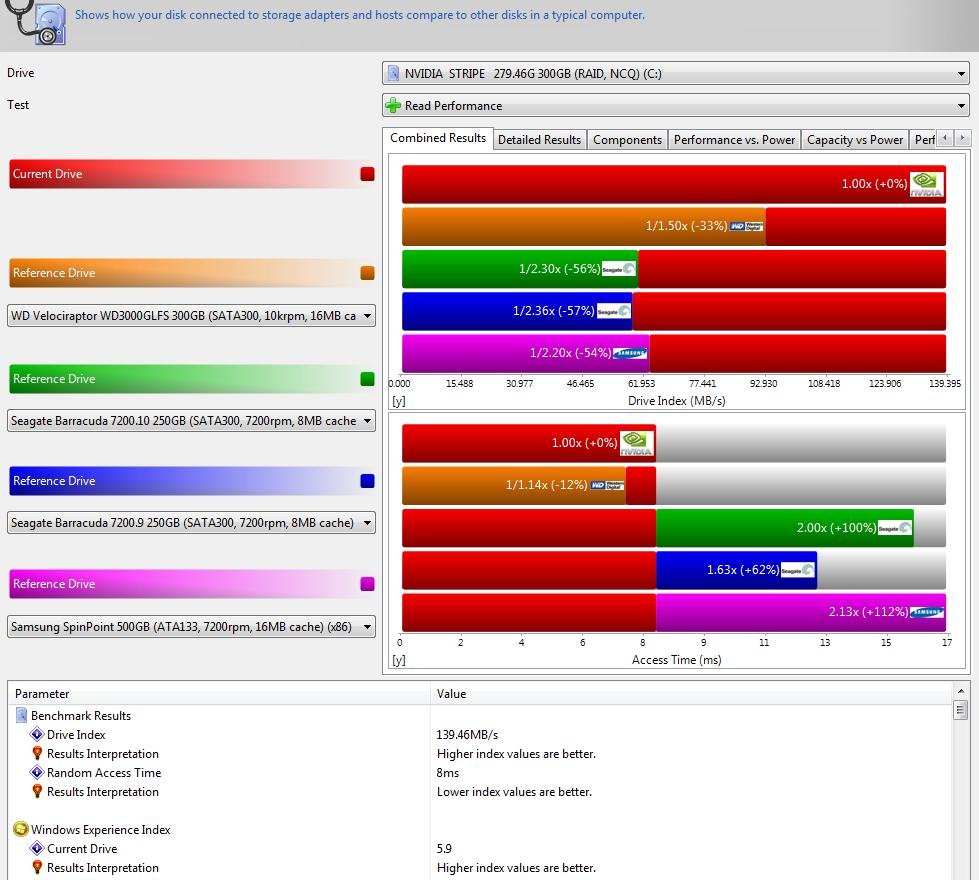Click the Lower index values are better text
The width and height of the screenshot is (979, 880).
[514, 792]
